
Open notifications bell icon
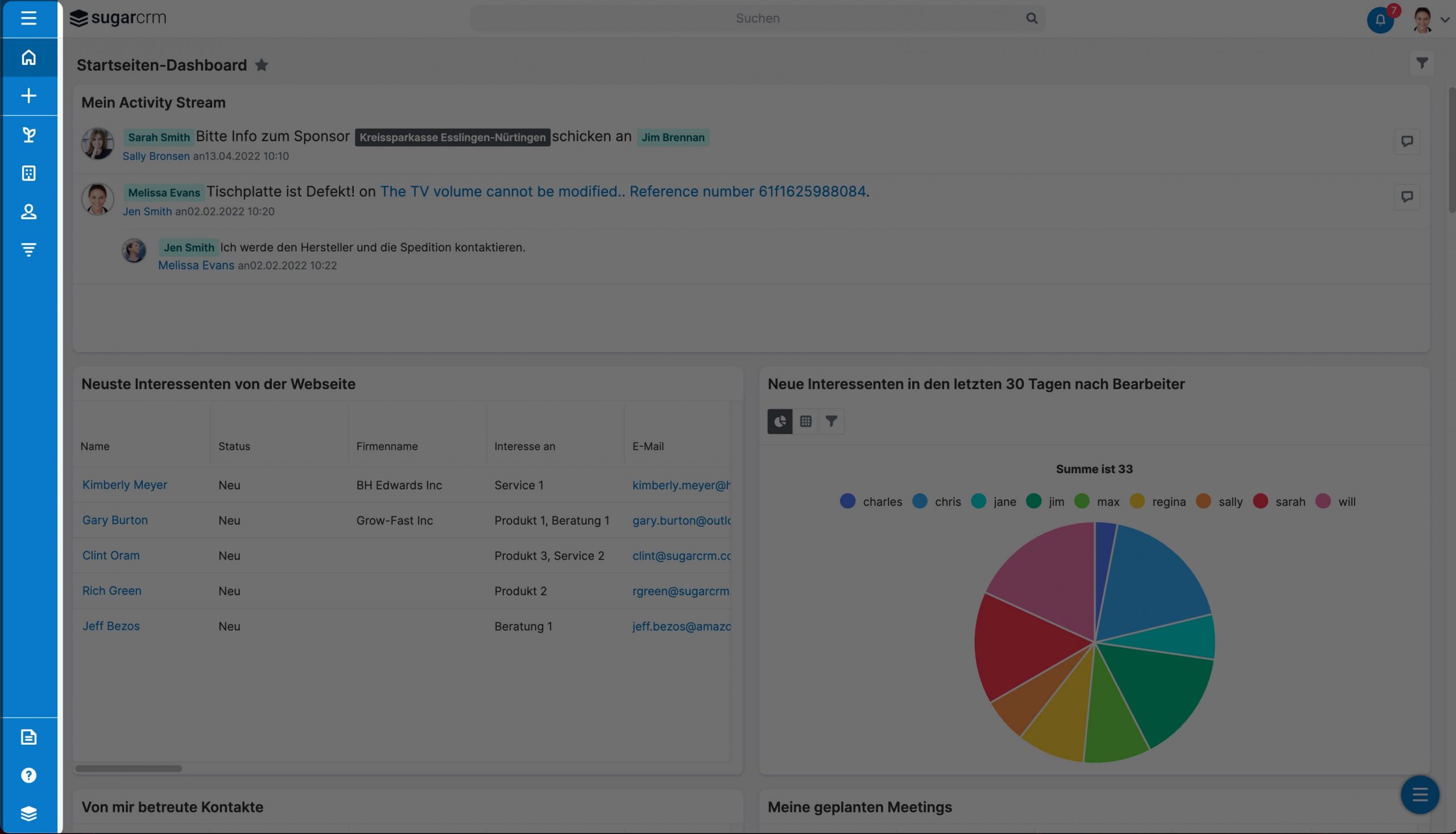(x=1380, y=20)
